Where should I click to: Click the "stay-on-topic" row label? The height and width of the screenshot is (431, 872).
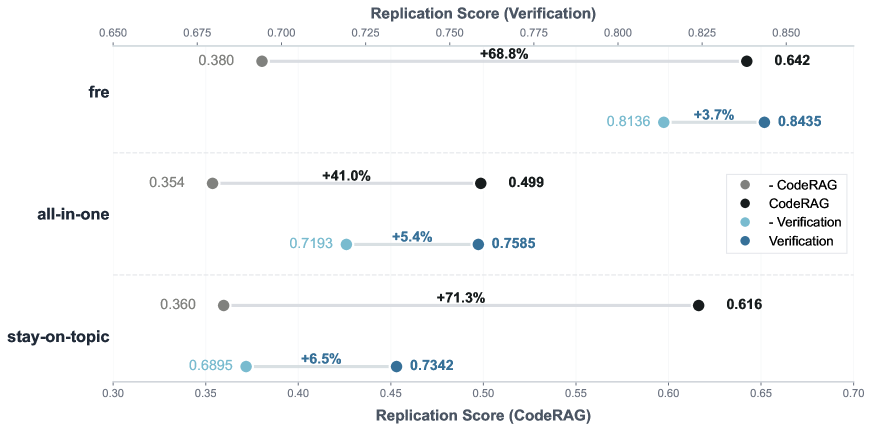(59, 335)
